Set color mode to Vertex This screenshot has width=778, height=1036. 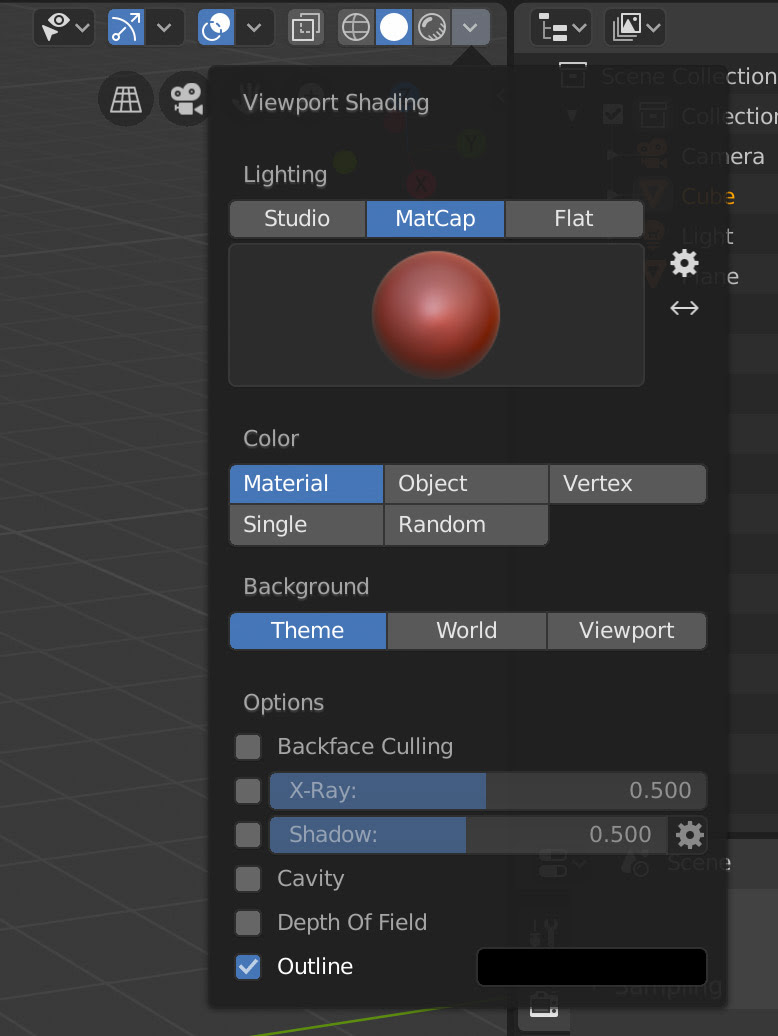pyautogui.click(x=628, y=484)
